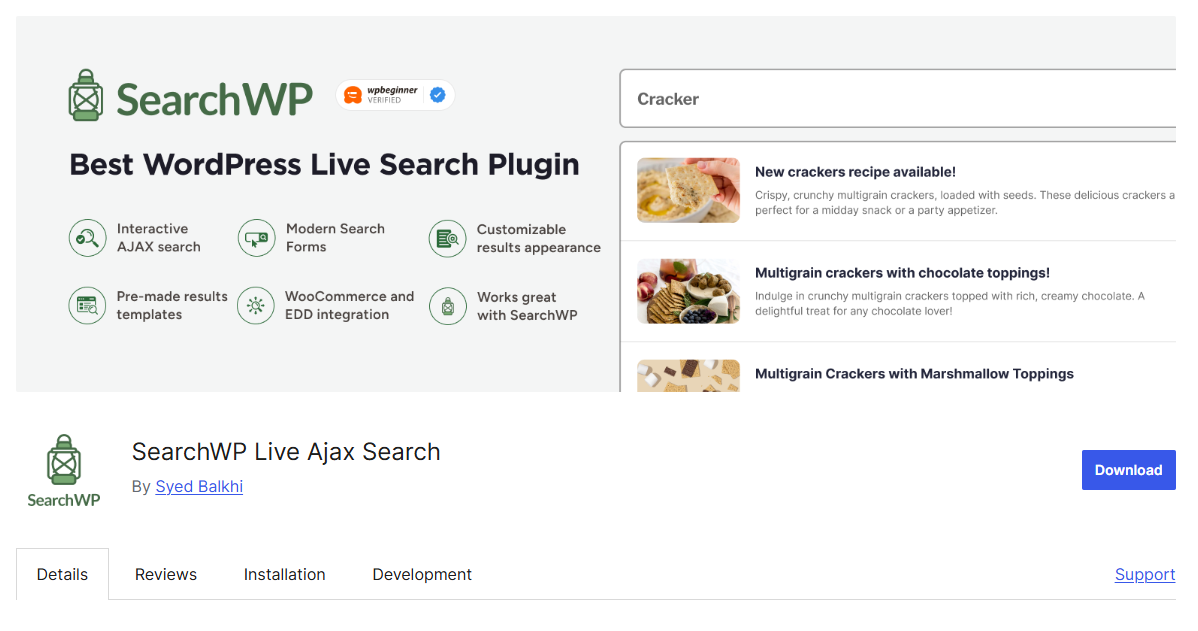Click the multigrain crackers with chocolate thumbnail

pyautogui.click(x=688, y=291)
